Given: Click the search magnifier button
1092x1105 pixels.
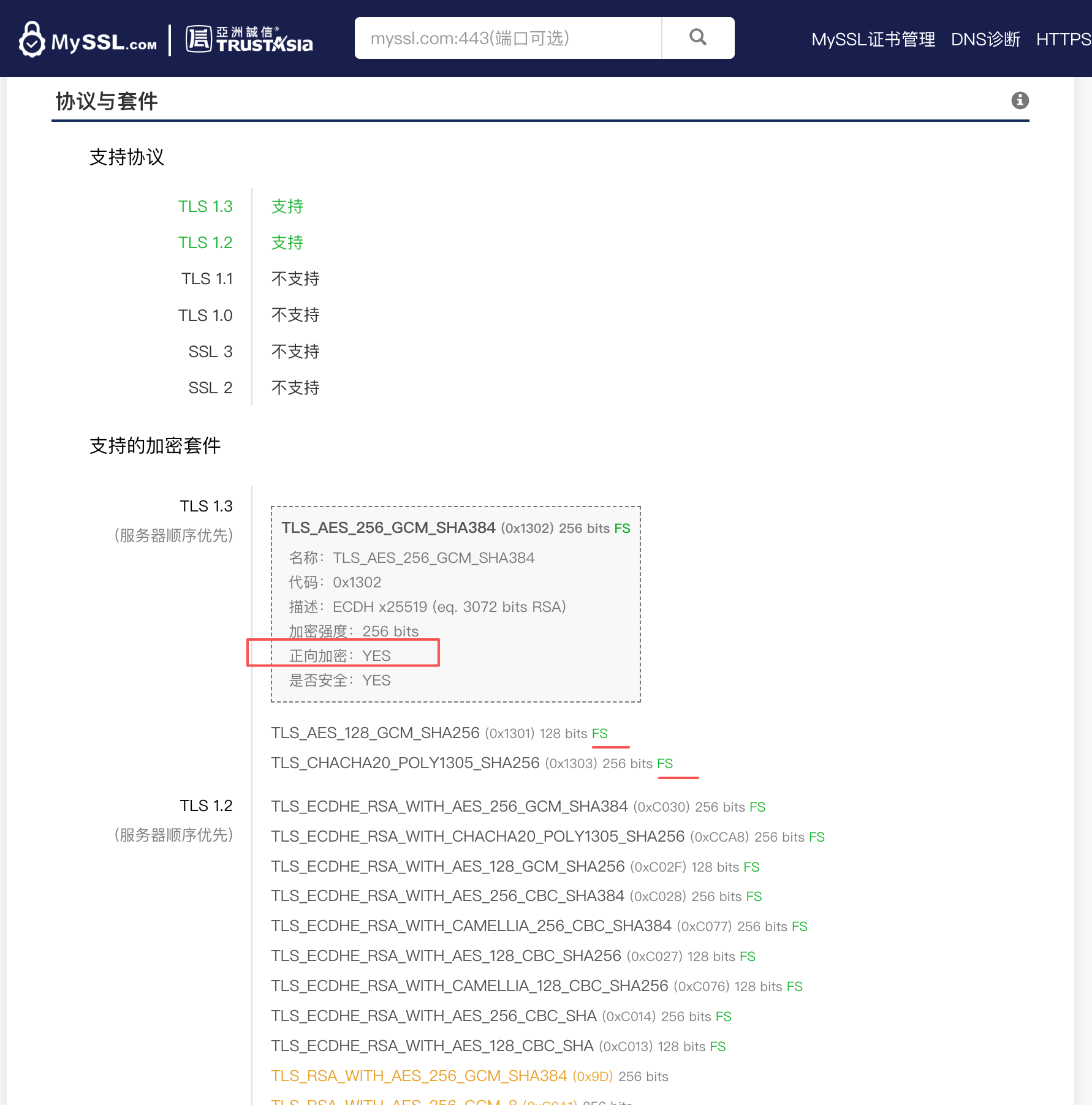Looking at the screenshot, I should point(698,38).
